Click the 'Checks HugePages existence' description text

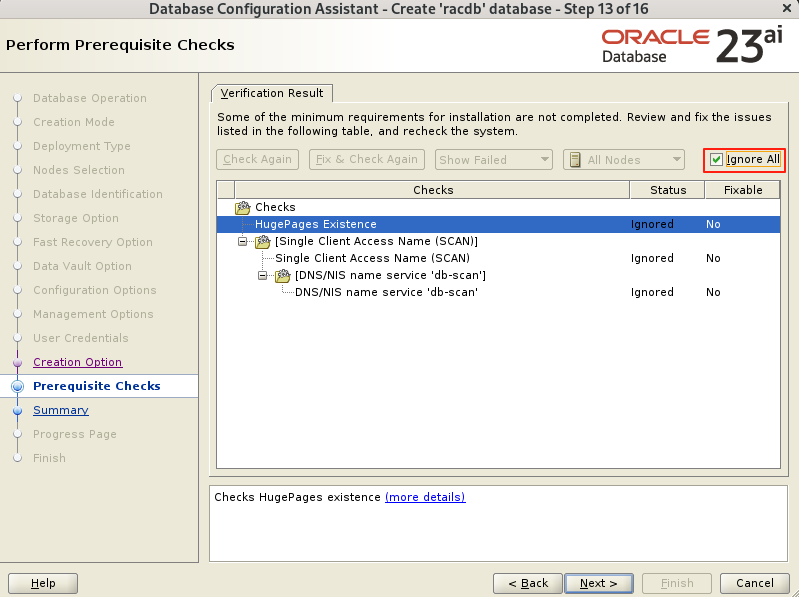click(x=297, y=497)
